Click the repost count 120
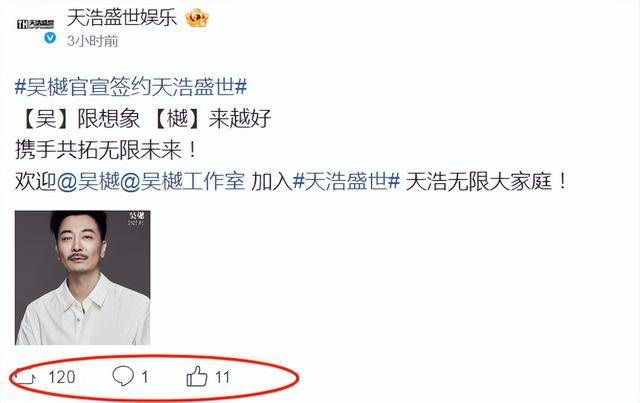The width and height of the screenshot is (640, 403). coord(62,377)
